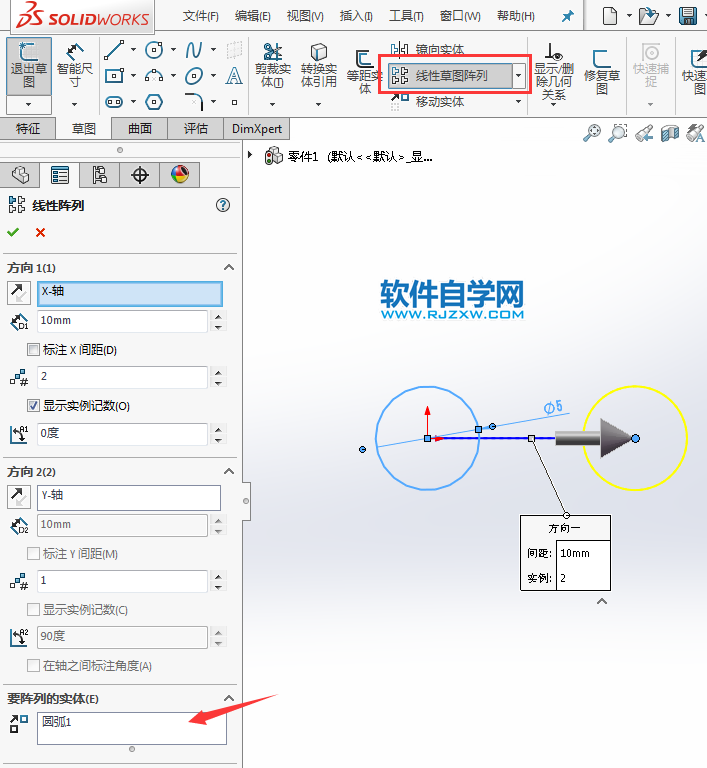The height and width of the screenshot is (768, 707).
Task: Open dropdown under 剪裁实体 button
Action: pos(272,104)
